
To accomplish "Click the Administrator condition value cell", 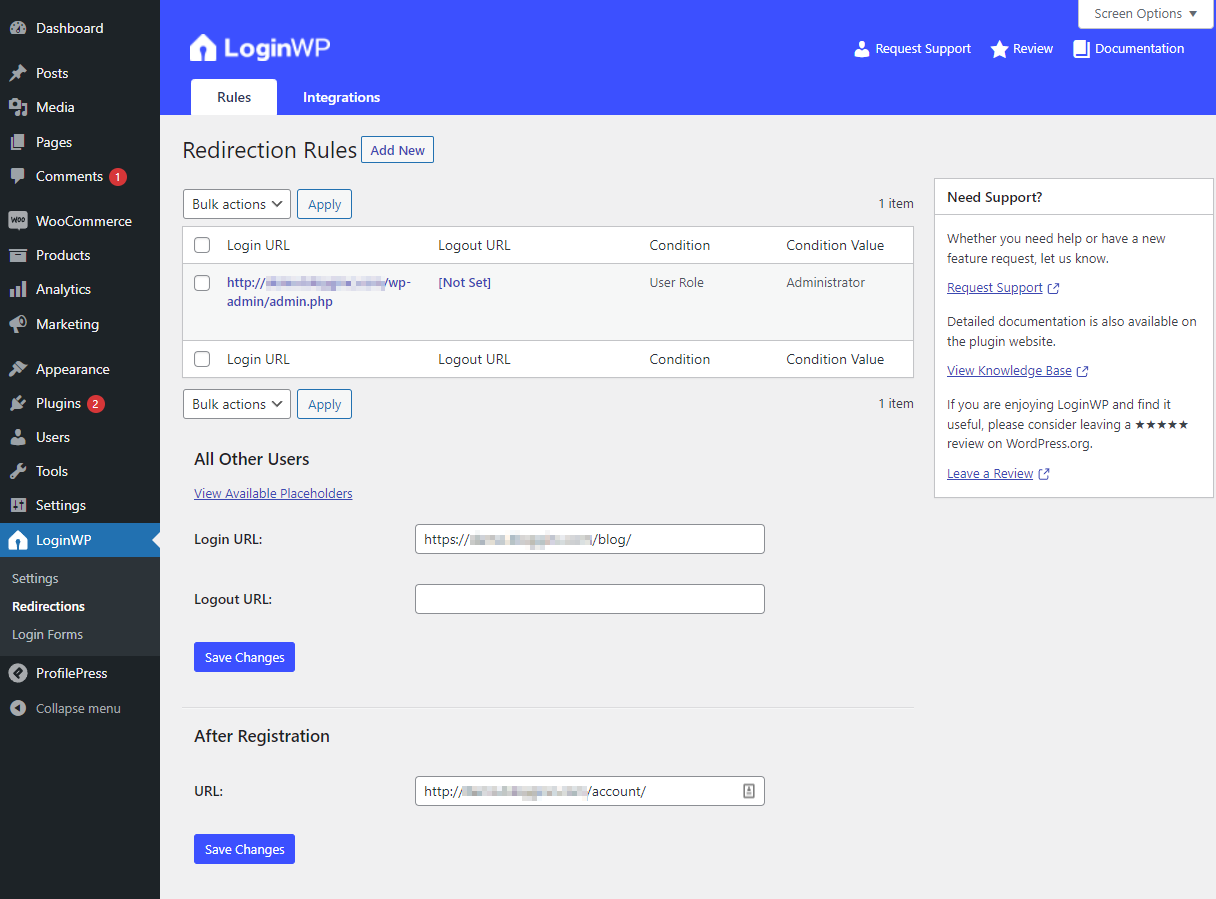I will point(825,283).
